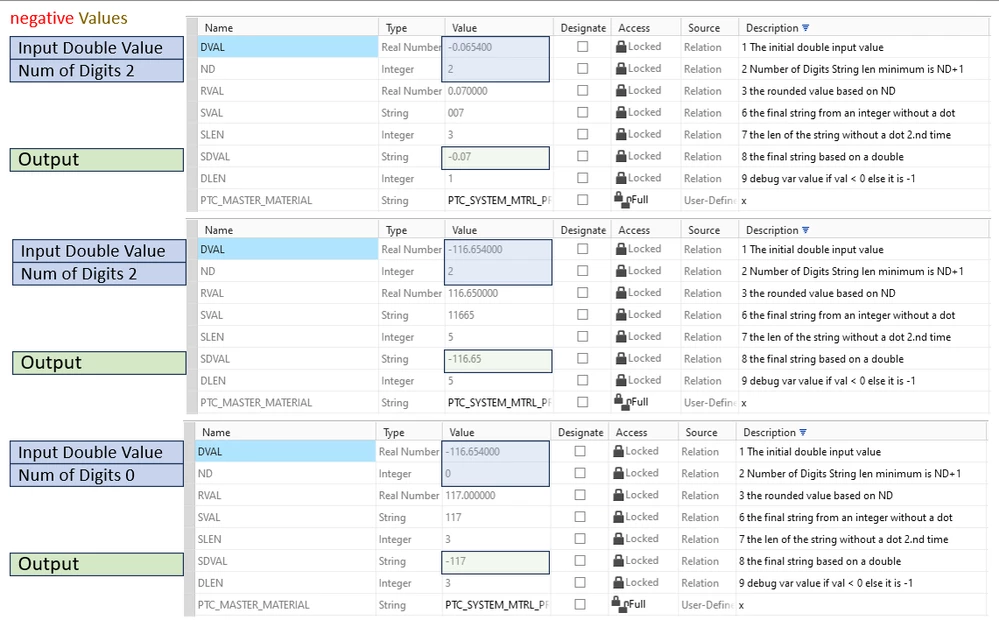This screenshot has width=999, height=621.
Task: Select the value cell 11665
Action: [x=498, y=315]
